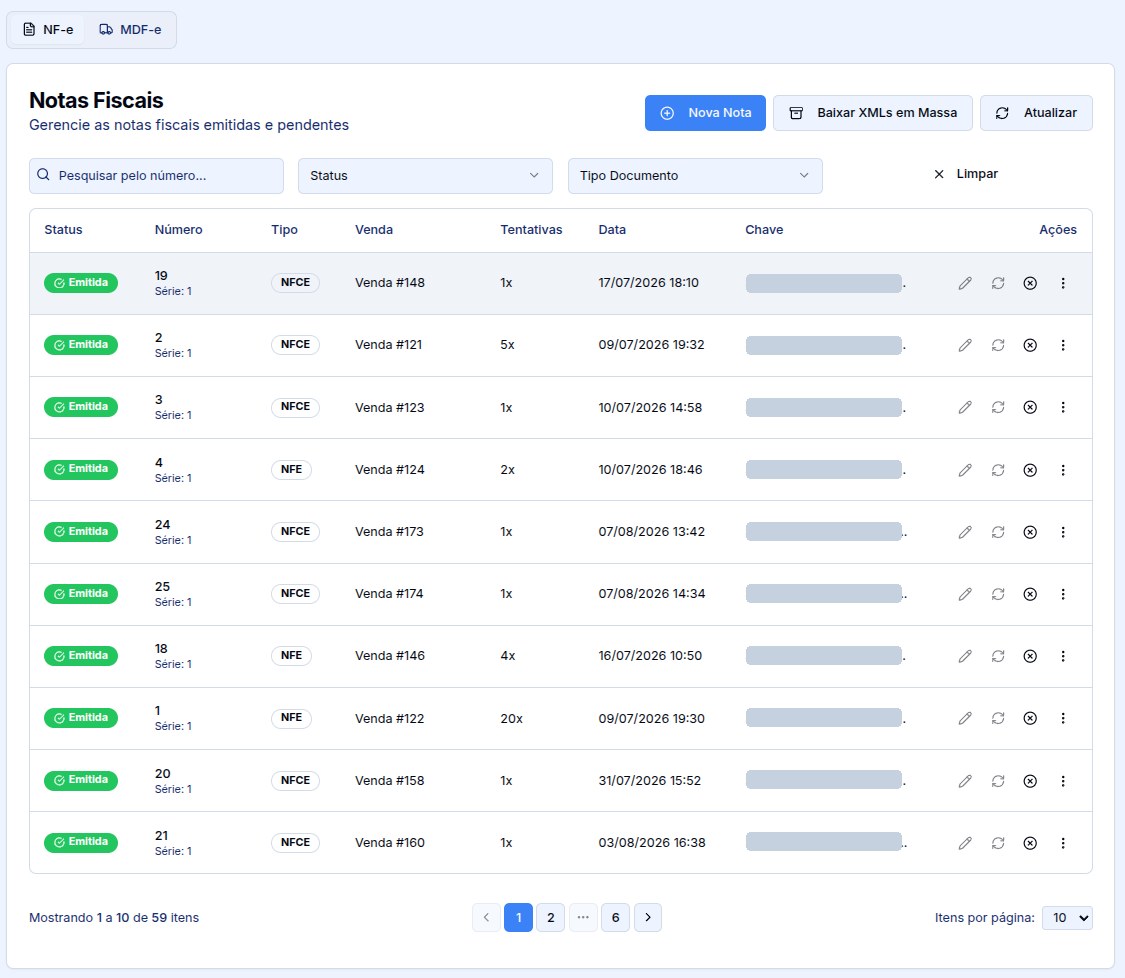The width and height of the screenshot is (1125, 978).
Task: Click date 10/07/2026 14:58
Action: [650, 408]
